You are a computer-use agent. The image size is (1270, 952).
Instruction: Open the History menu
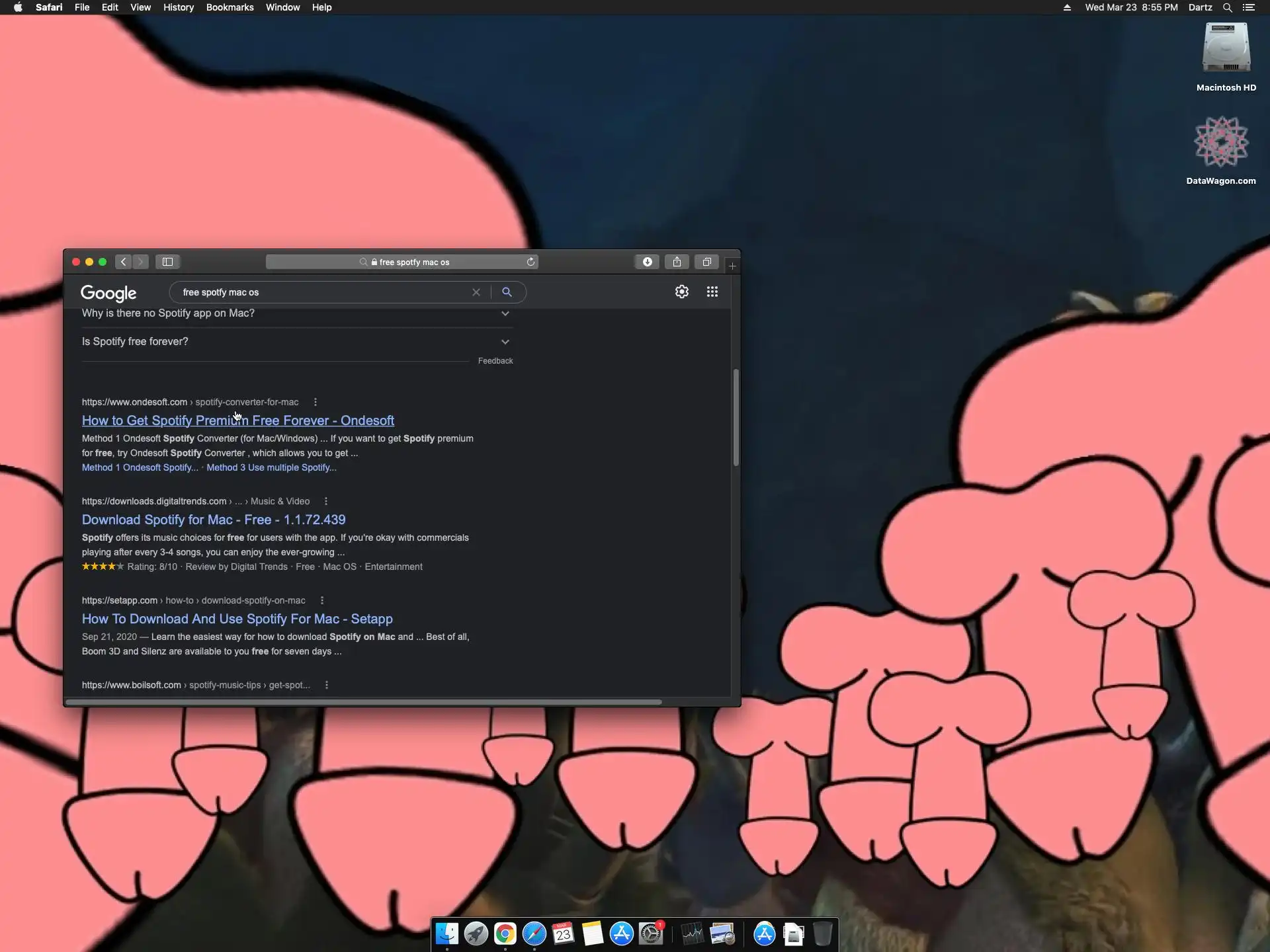[x=178, y=7]
